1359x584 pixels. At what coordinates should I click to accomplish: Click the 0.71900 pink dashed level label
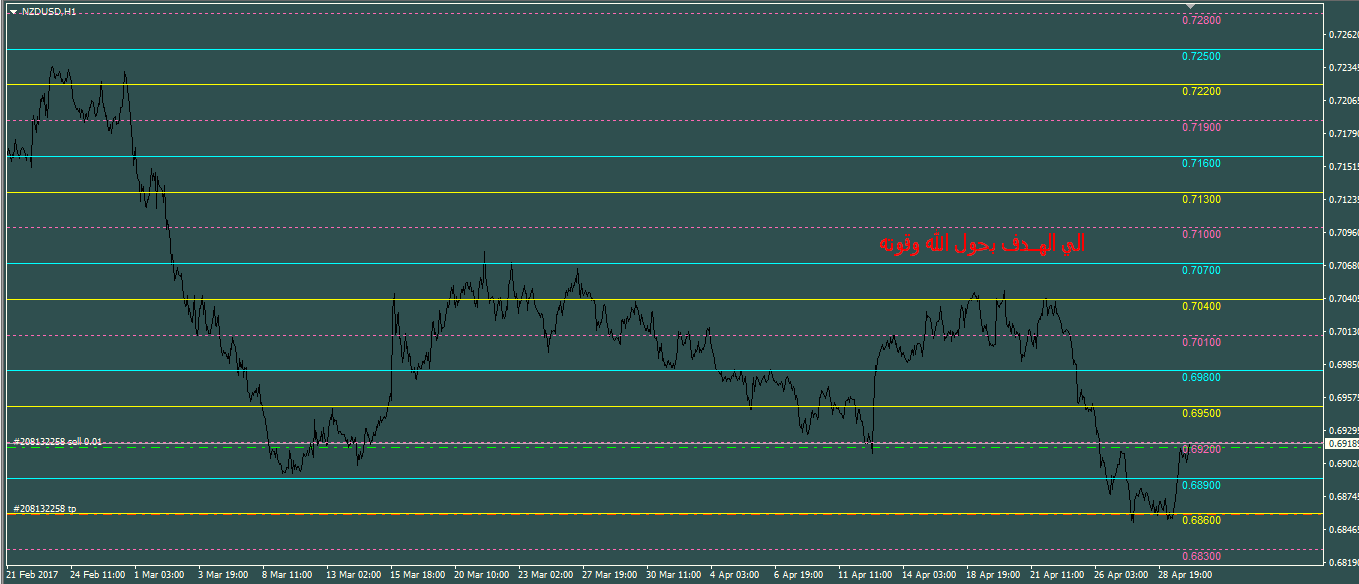tap(1201, 127)
